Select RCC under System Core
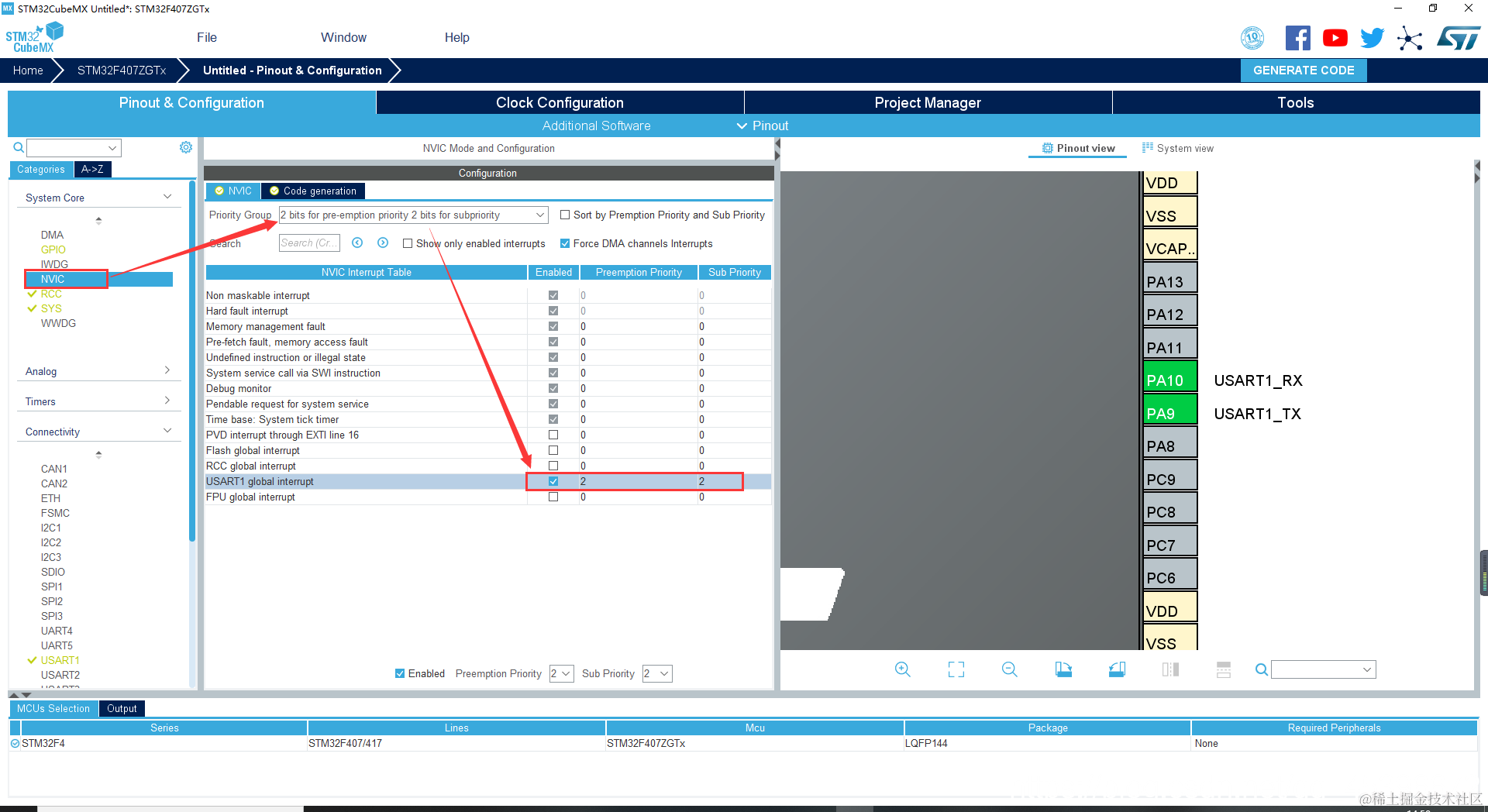 [x=51, y=294]
